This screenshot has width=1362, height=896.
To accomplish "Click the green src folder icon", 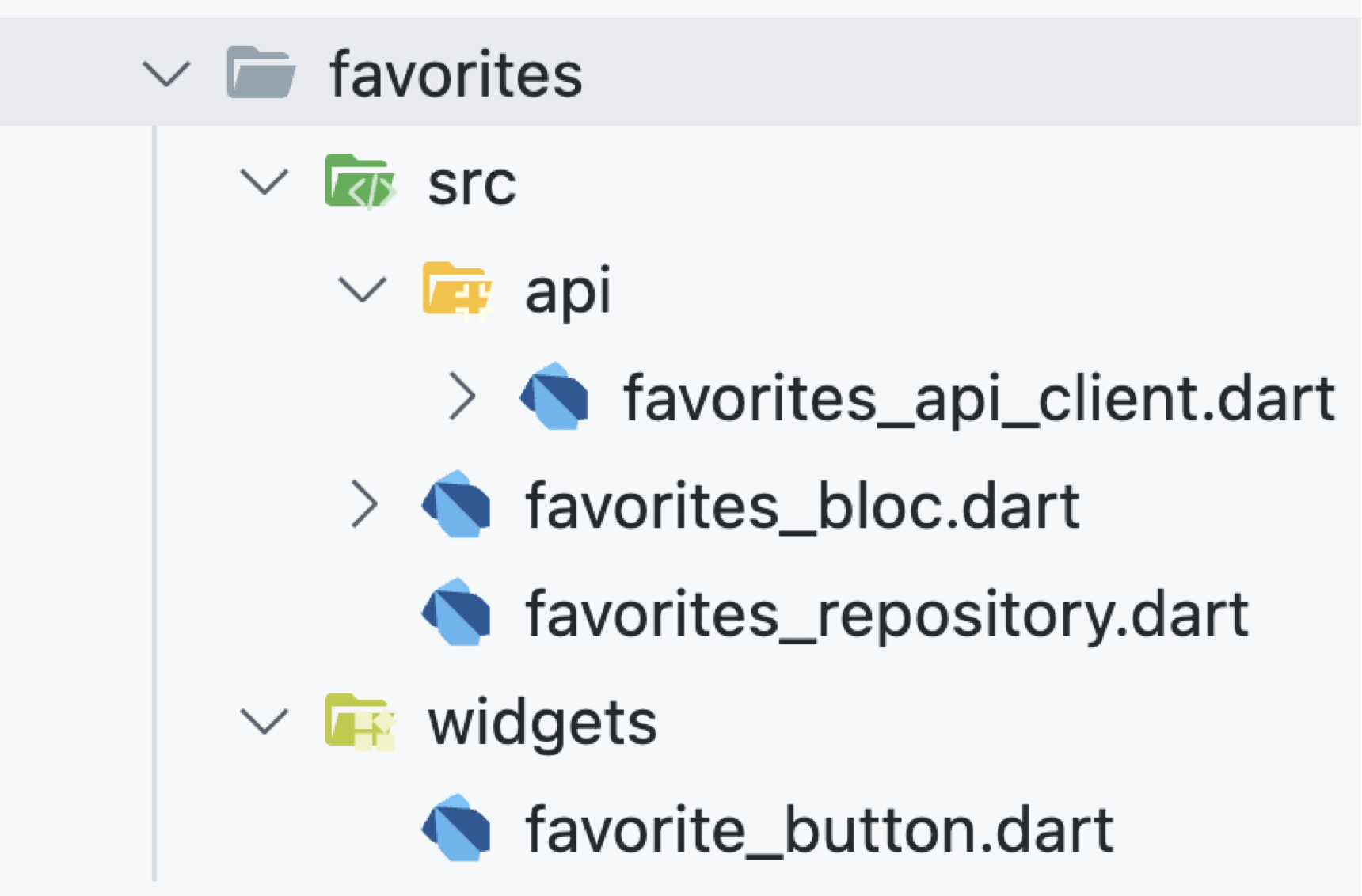I will [359, 181].
